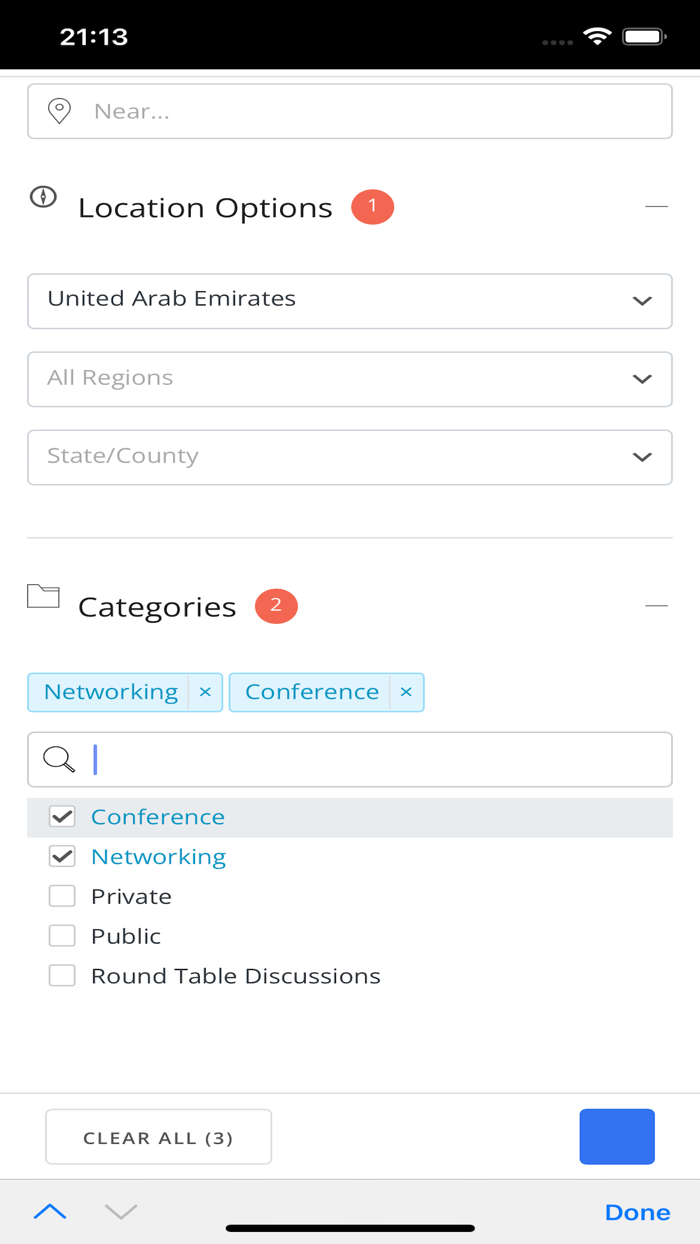Screen dimensions: 700x1244
Task: Click the magnifier icon in search box
Action: (x=58, y=759)
